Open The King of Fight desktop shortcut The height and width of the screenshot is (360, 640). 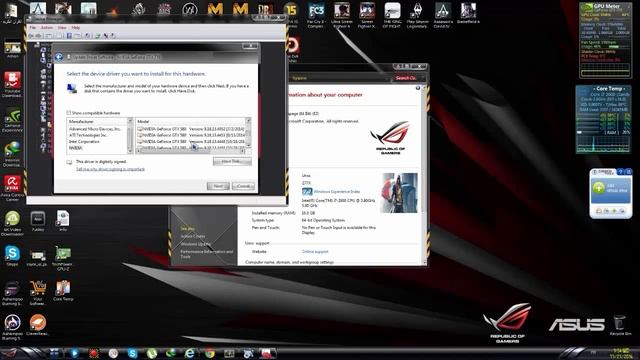tap(392, 16)
